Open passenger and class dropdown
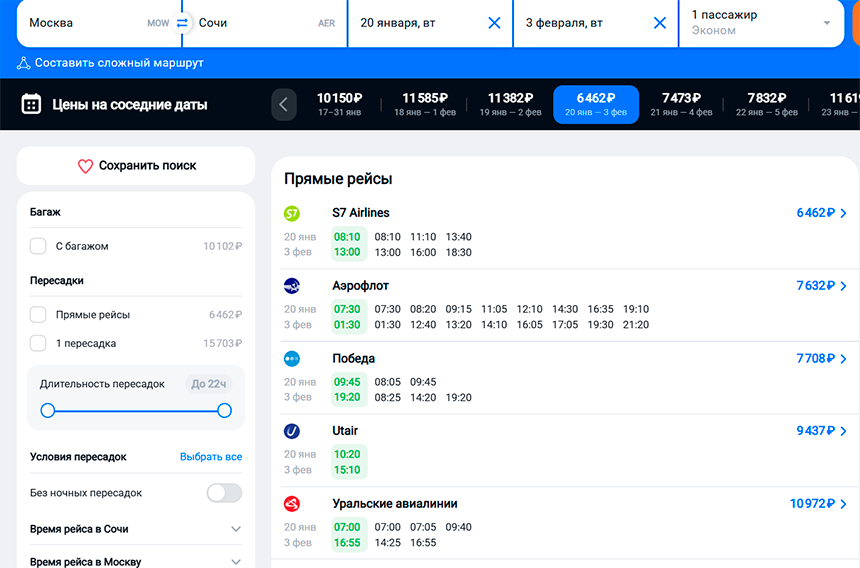 pos(826,23)
